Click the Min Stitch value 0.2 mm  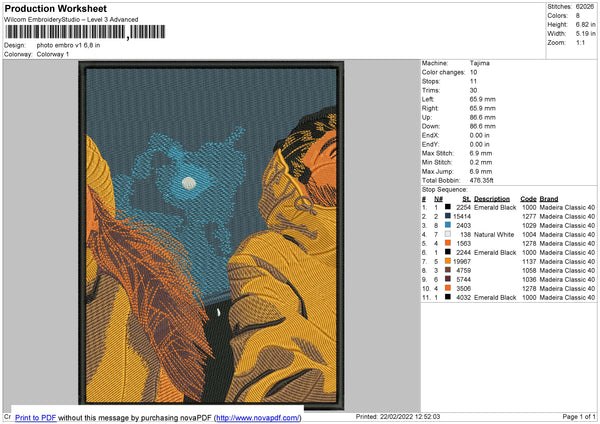click(481, 162)
